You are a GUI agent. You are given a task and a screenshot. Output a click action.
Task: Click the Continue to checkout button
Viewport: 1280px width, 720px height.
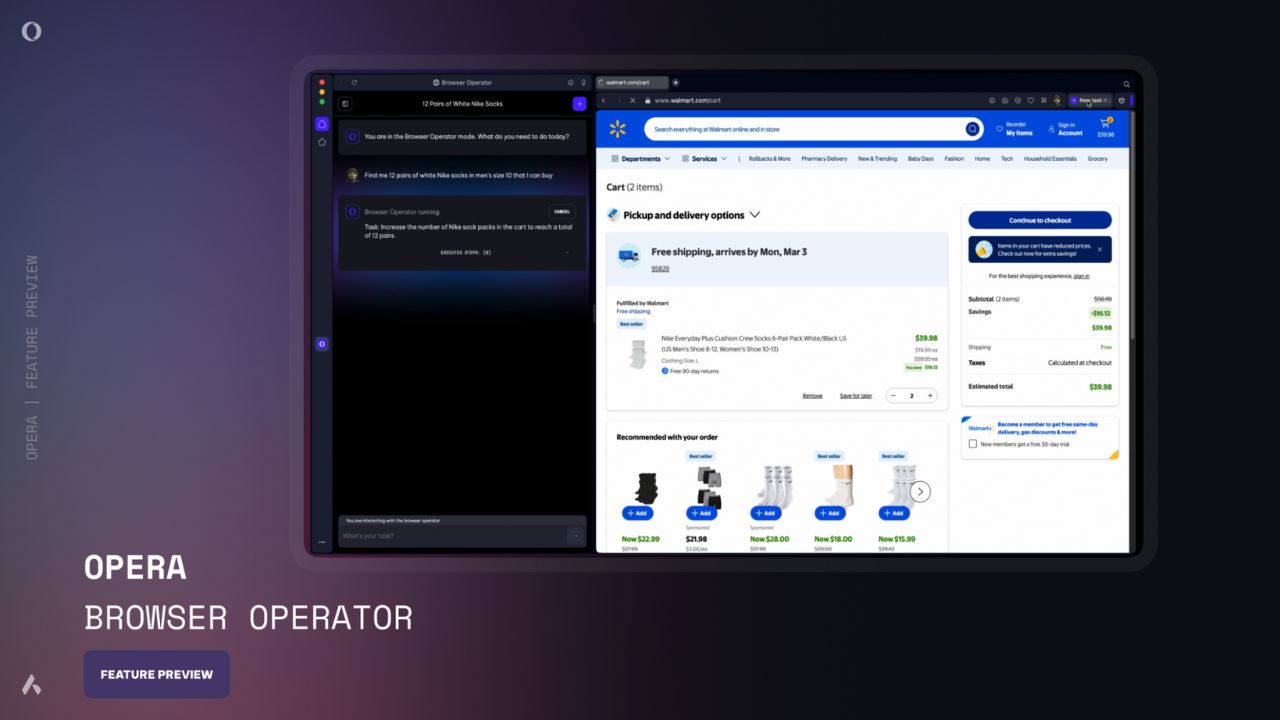pos(1039,221)
